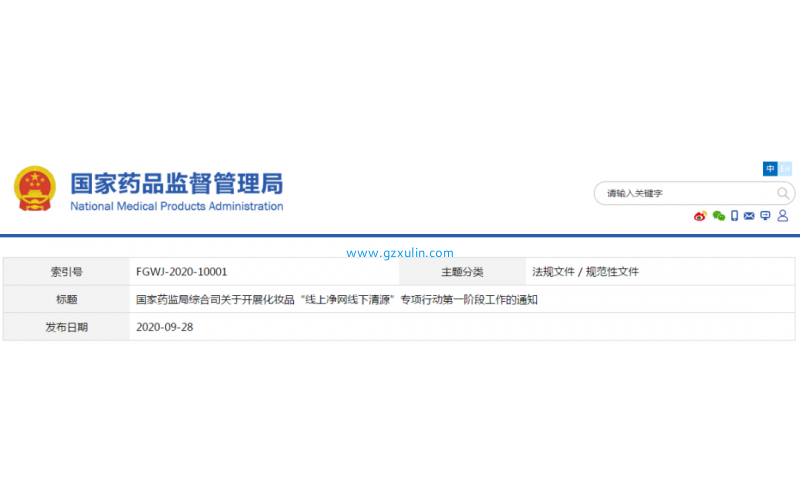Click the 发布日期 label cell
The width and height of the screenshot is (800, 500).
click(x=66, y=327)
